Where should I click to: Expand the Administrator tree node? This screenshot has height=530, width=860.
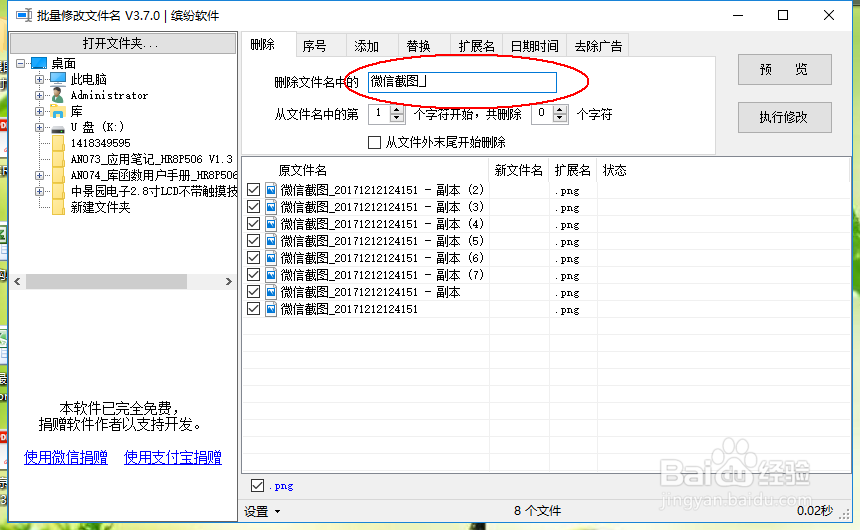[x=39, y=95]
